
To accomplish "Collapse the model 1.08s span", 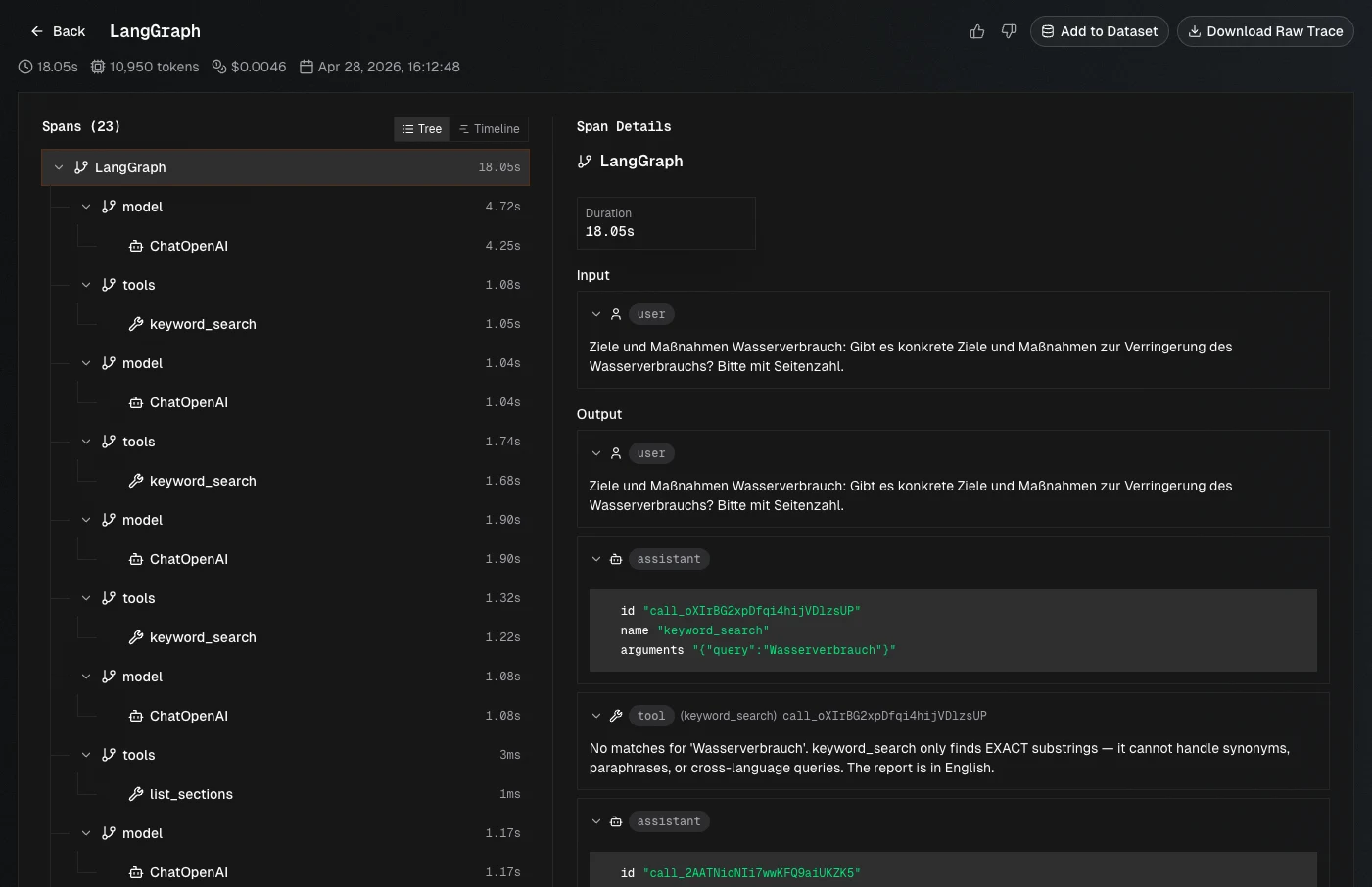I will (86, 677).
